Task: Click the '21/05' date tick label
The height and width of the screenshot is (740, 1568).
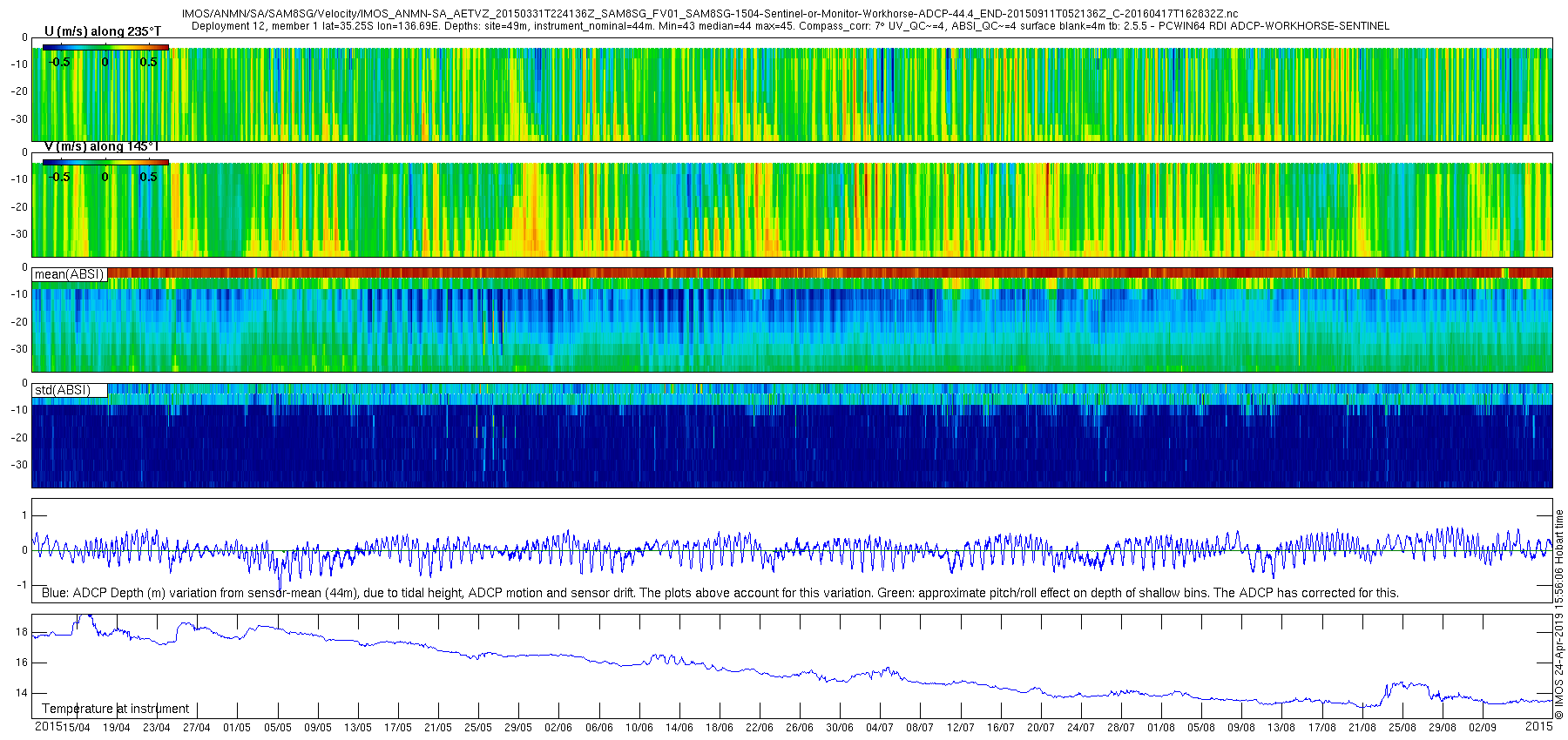Action: [x=438, y=728]
